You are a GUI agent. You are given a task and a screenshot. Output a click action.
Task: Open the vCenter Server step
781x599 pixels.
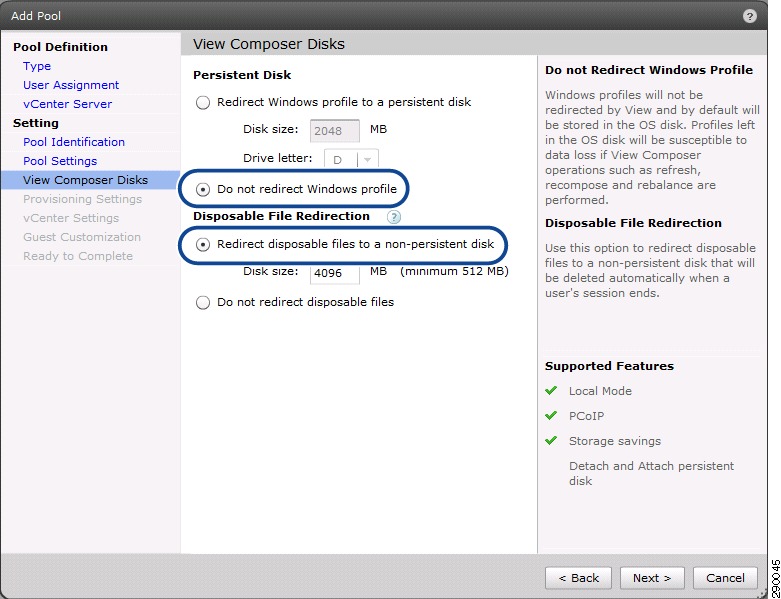tap(68, 104)
